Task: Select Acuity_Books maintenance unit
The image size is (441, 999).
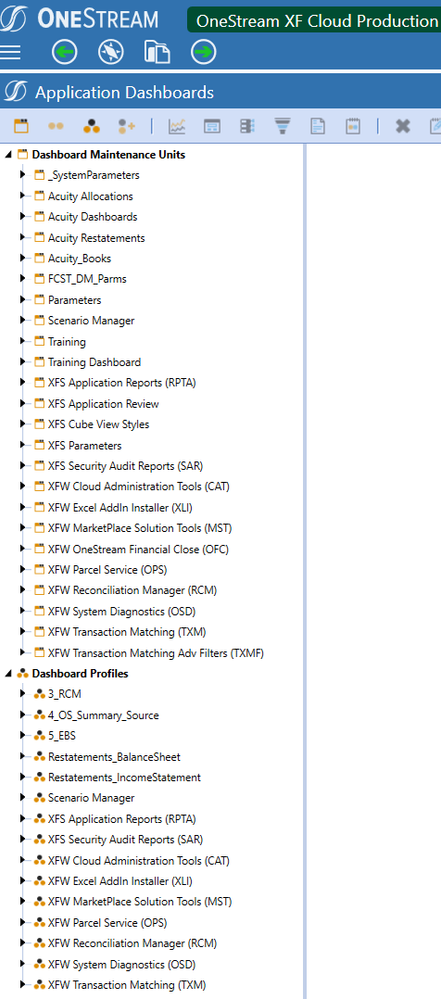Action: (80, 259)
